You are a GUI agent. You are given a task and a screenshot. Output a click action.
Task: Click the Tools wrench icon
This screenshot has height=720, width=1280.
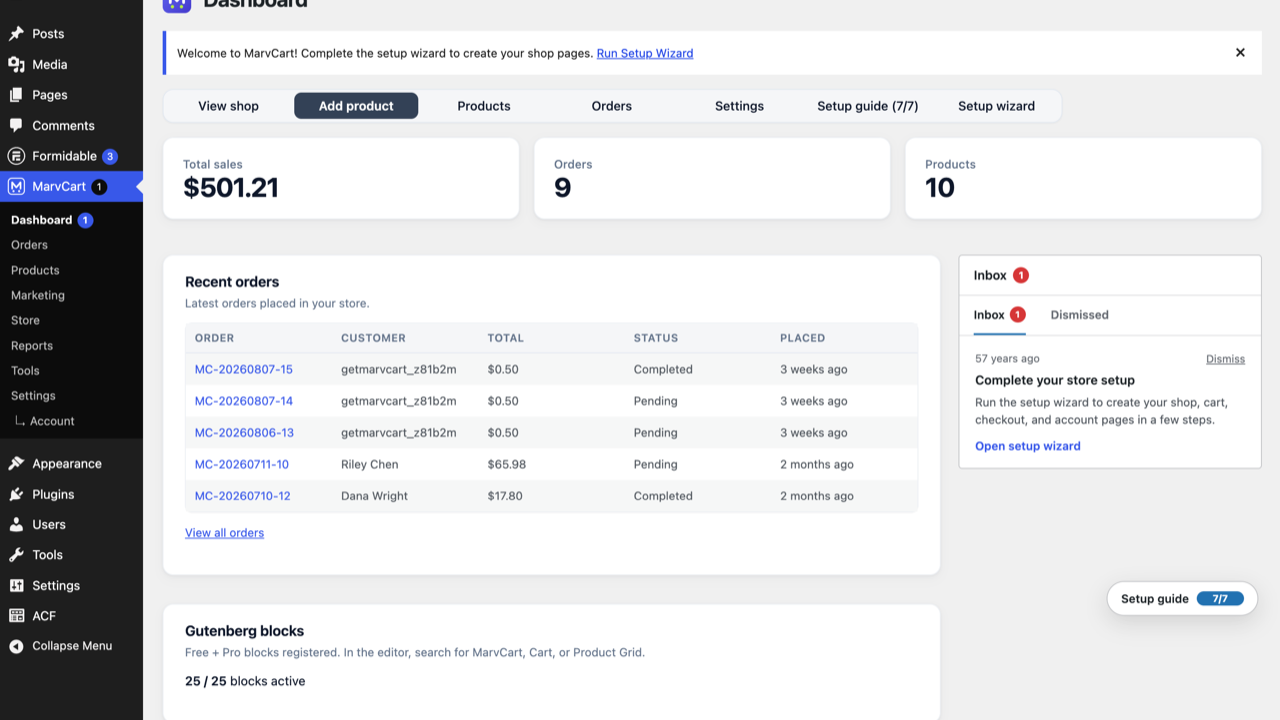point(16,555)
